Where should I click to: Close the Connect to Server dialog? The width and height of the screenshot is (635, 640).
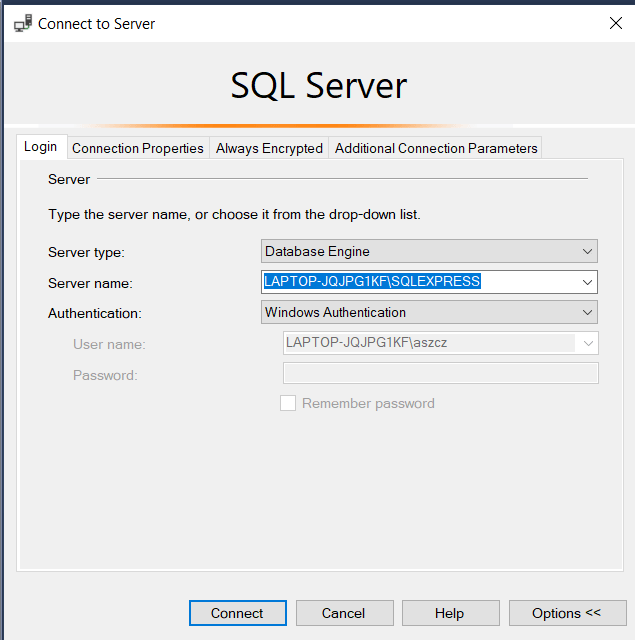pyautogui.click(x=615, y=23)
